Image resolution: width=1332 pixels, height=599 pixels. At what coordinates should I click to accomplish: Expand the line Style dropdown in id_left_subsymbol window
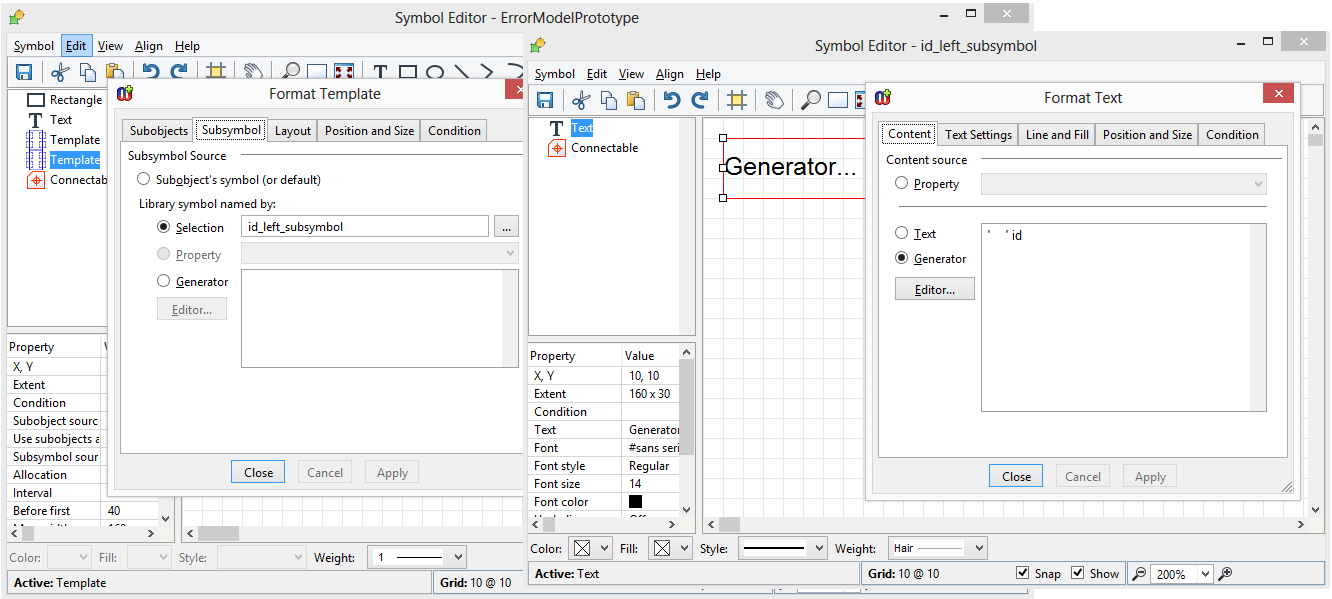pos(818,548)
